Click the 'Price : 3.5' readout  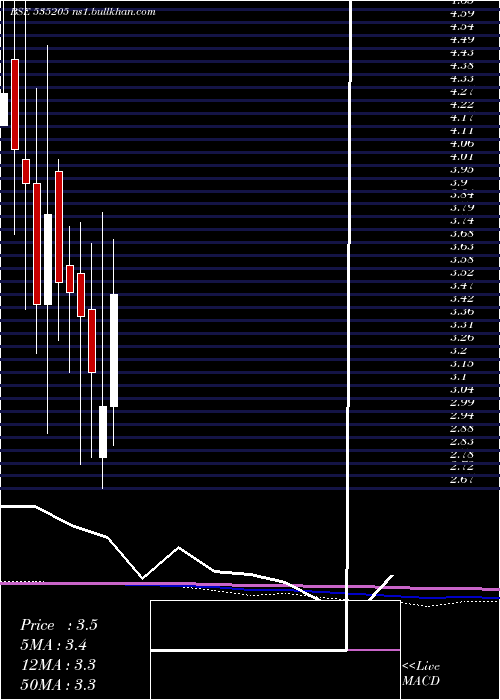[58, 625]
